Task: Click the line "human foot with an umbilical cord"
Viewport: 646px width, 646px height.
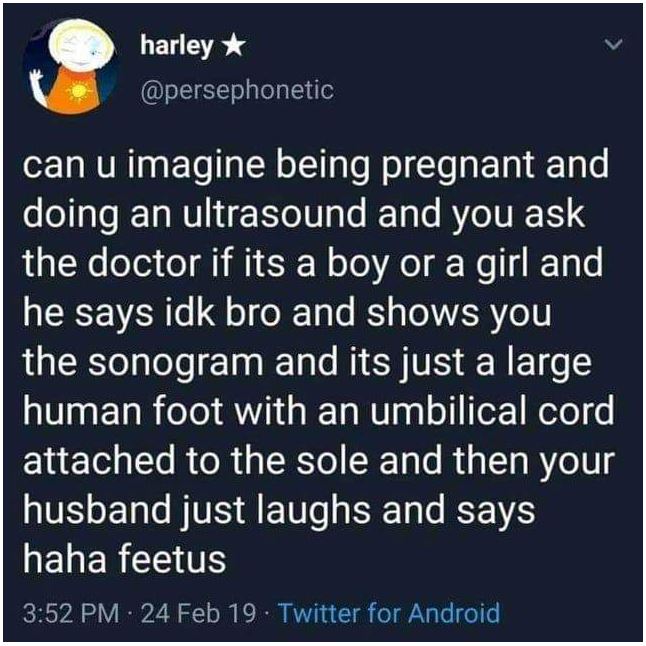Action: point(318,412)
